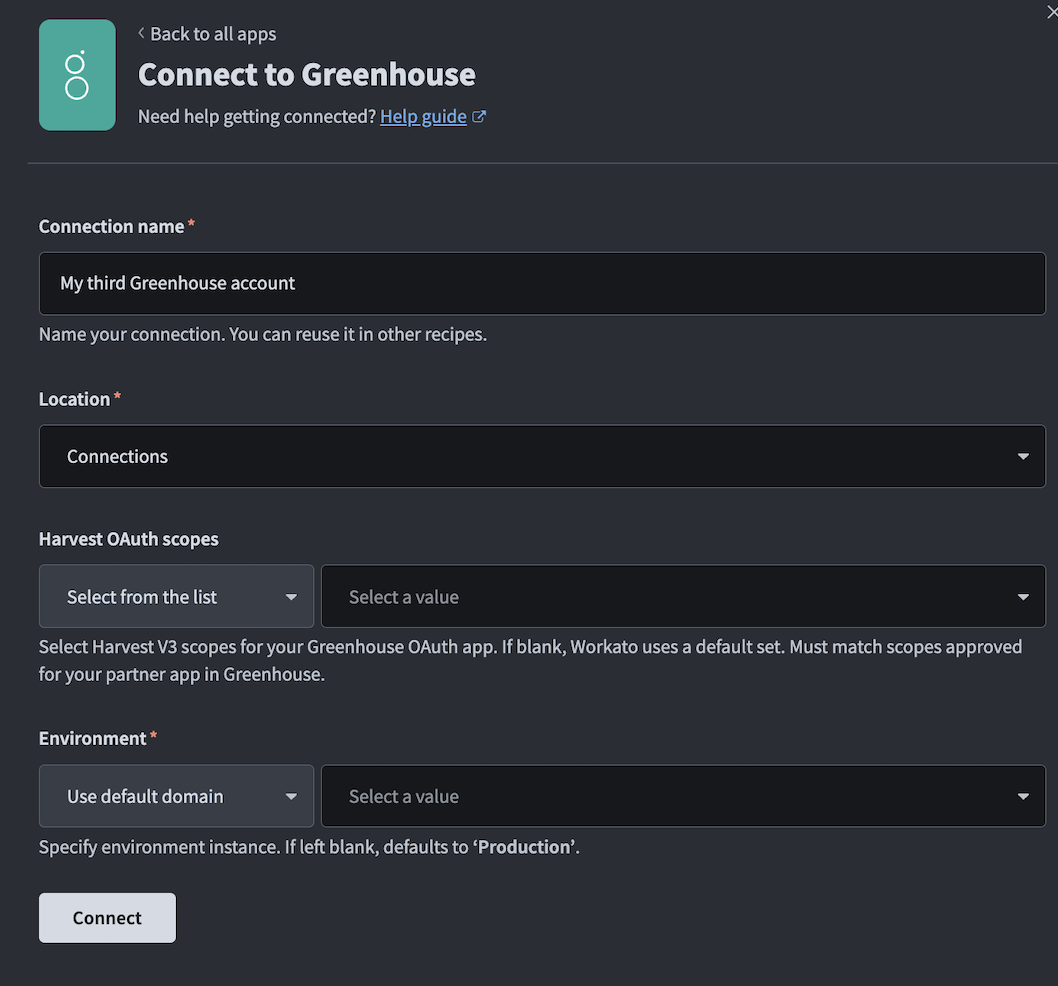The image size is (1058, 986).
Task: Open the Help guide link
Action: tap(422, 116)
